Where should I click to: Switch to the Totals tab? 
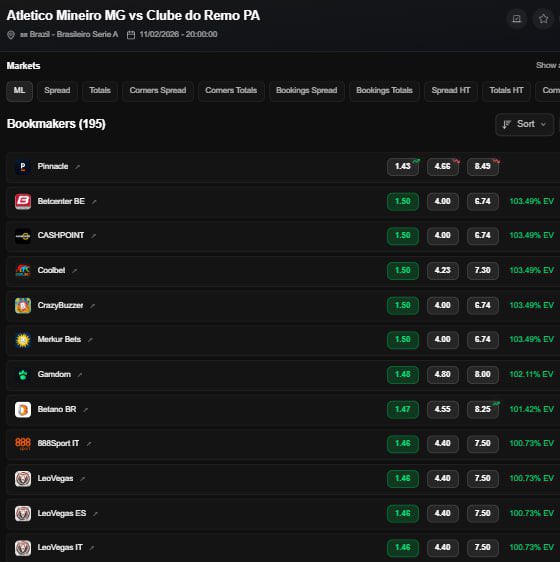100,91
